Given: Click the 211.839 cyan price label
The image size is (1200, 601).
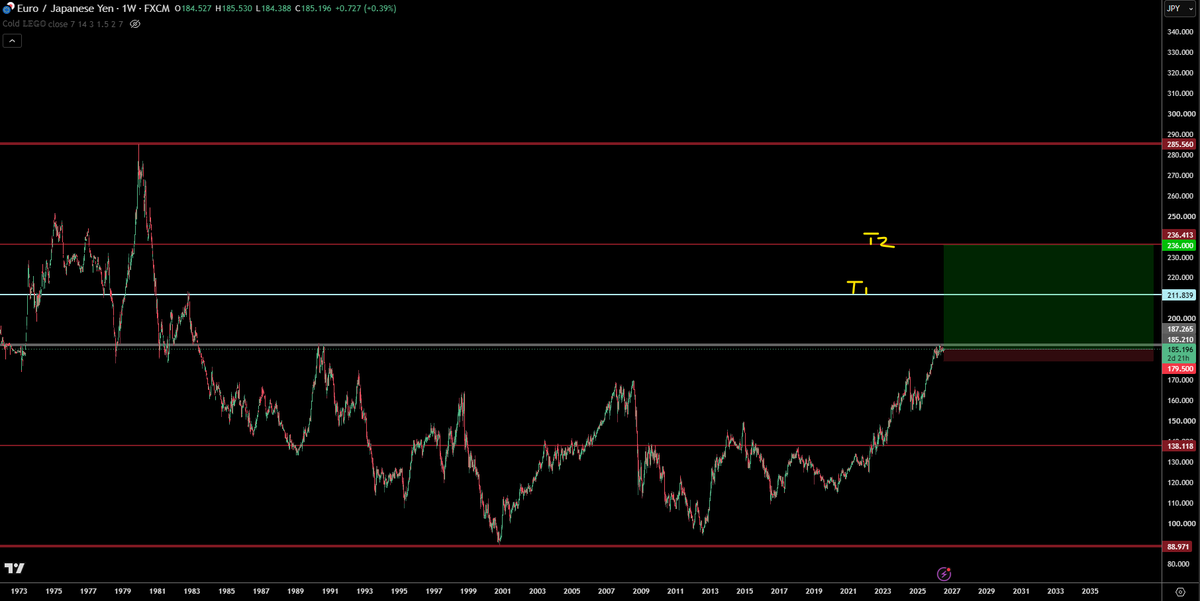Looking at the screenshot, I should coord(1180,295).
